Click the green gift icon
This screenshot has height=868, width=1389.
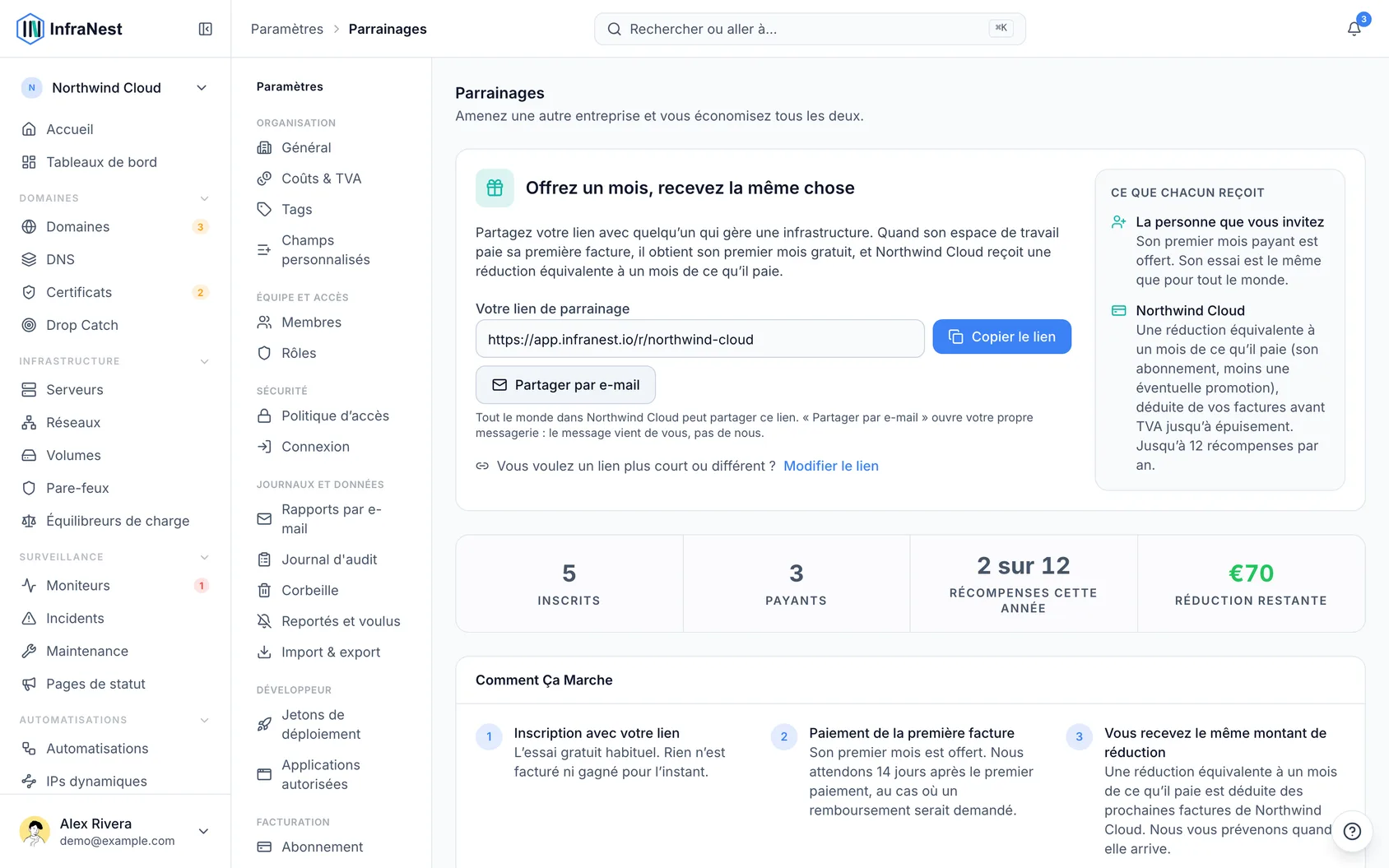coord(495,188)
